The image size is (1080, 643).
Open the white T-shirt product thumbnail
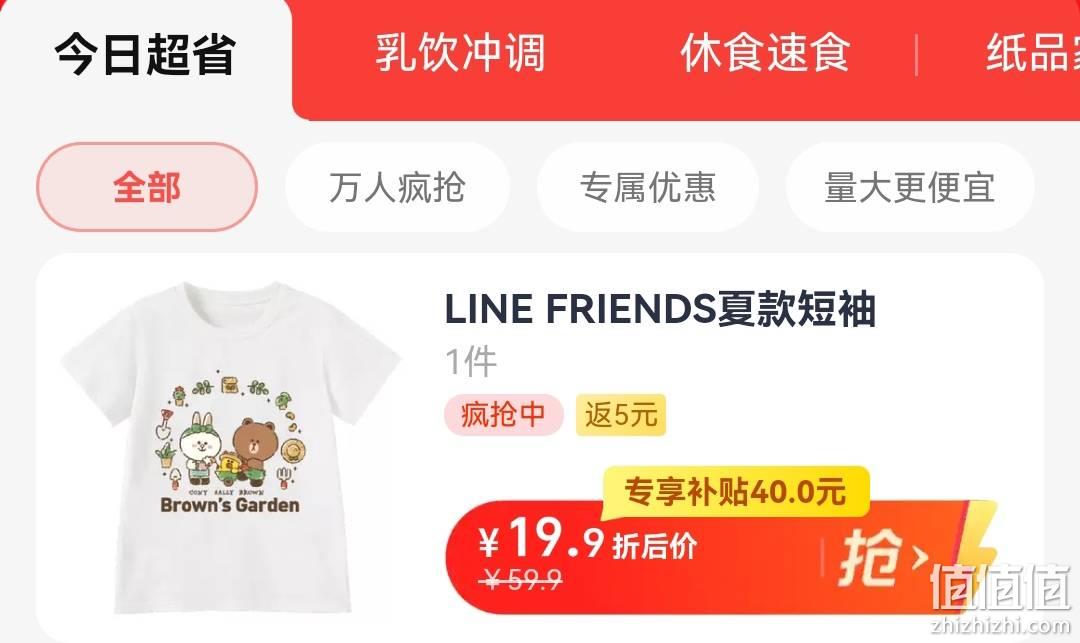[230, 446]
